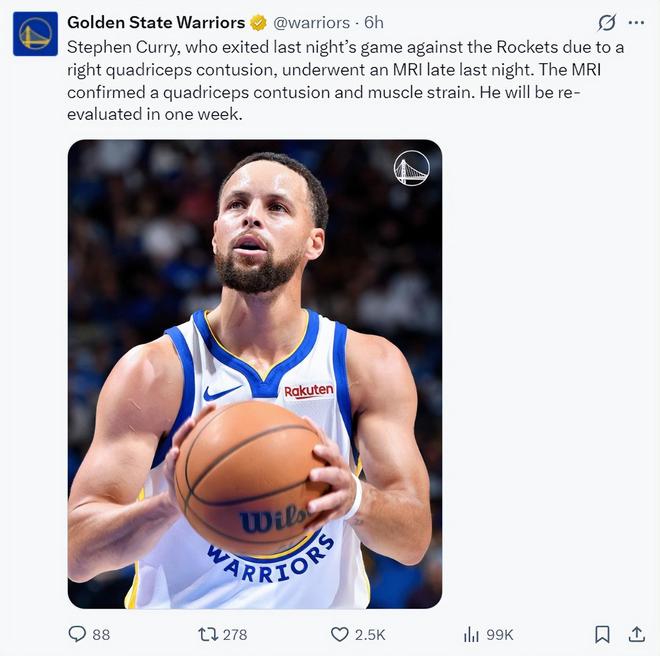Click the bridge logo watermark on the photo
The height and width of the screenshot is (656, 660).
click(x=411, y=168)
